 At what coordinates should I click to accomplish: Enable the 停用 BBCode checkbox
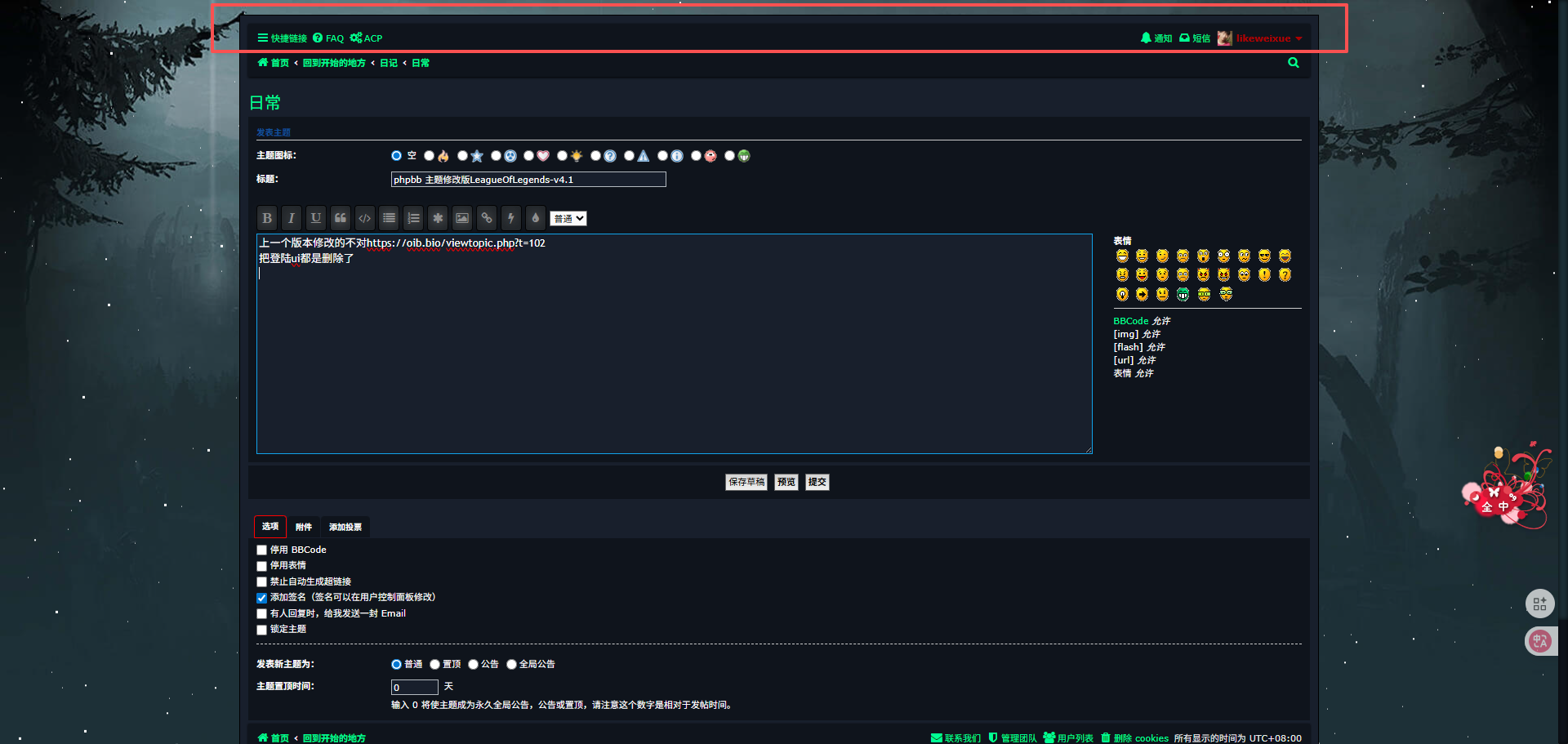262,550
